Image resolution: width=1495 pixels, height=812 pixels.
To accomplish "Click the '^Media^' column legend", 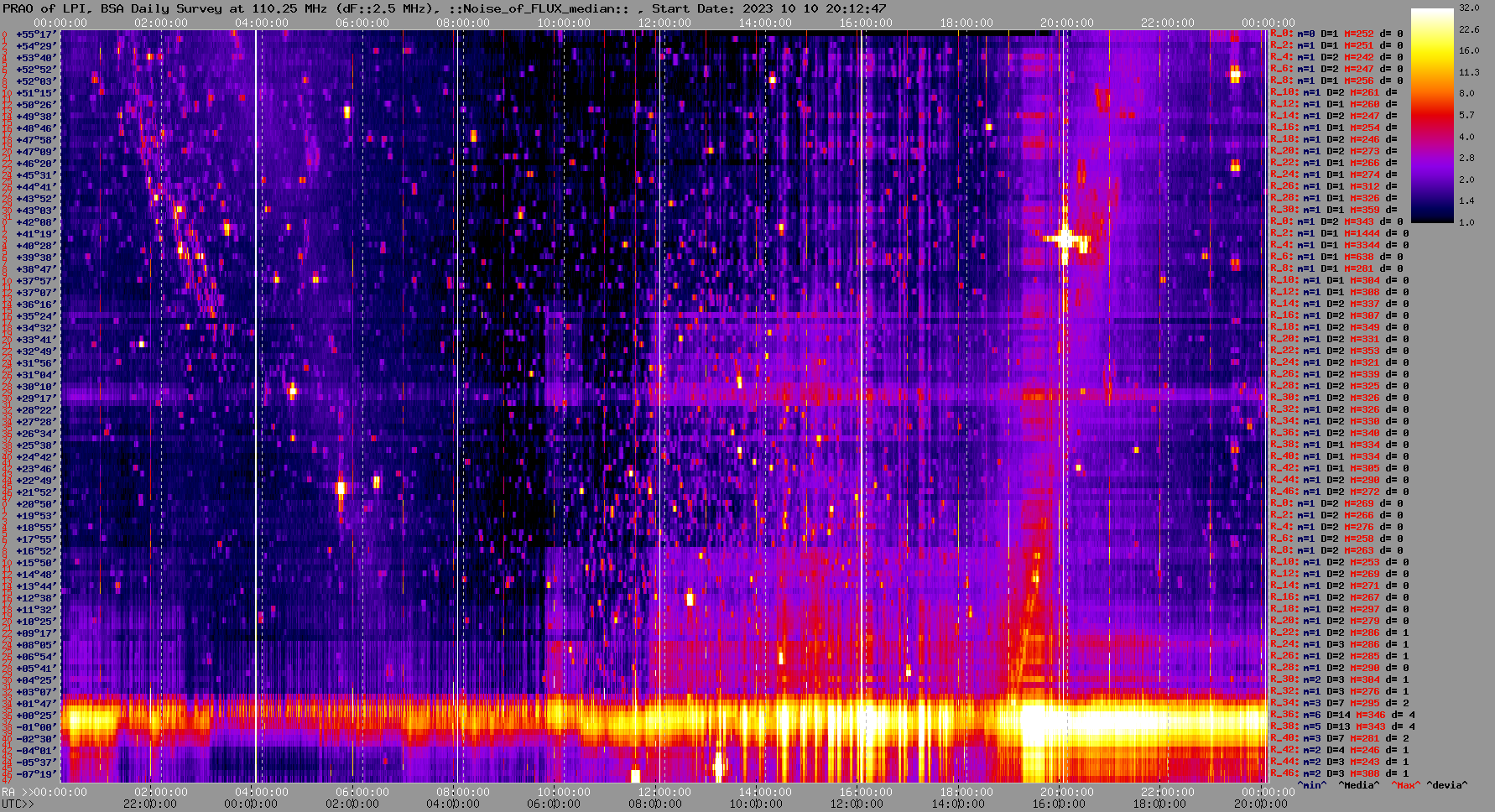I will [x=1359, y=786].
